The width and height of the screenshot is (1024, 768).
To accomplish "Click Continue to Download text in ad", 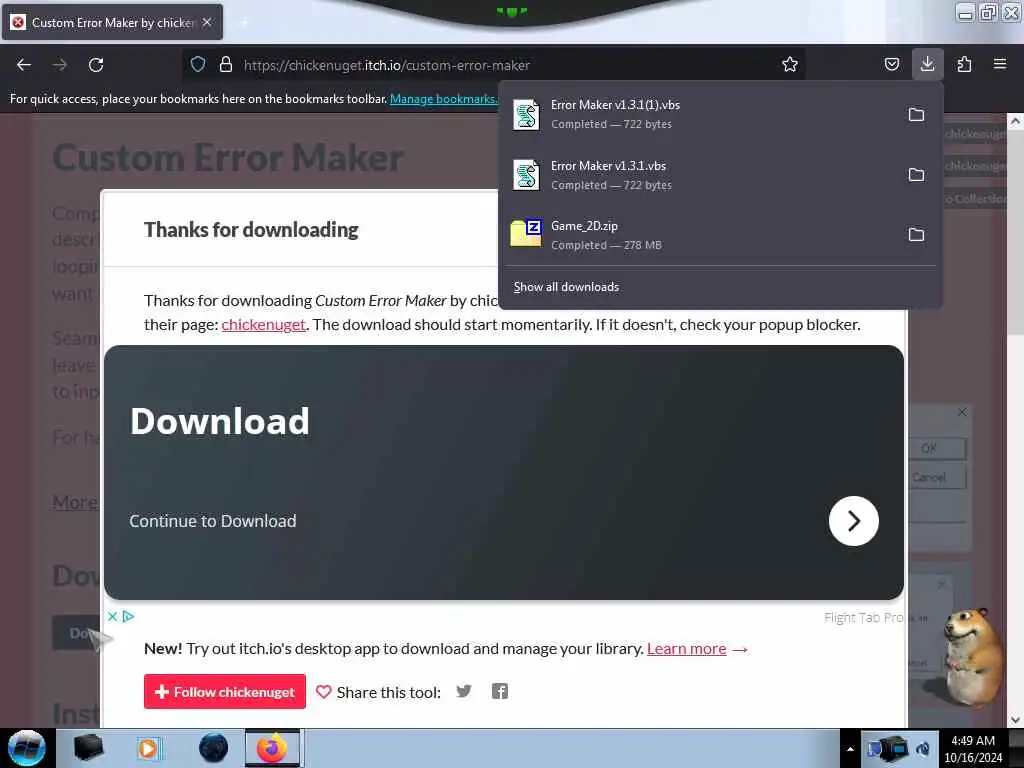I will tap(213, 520).
